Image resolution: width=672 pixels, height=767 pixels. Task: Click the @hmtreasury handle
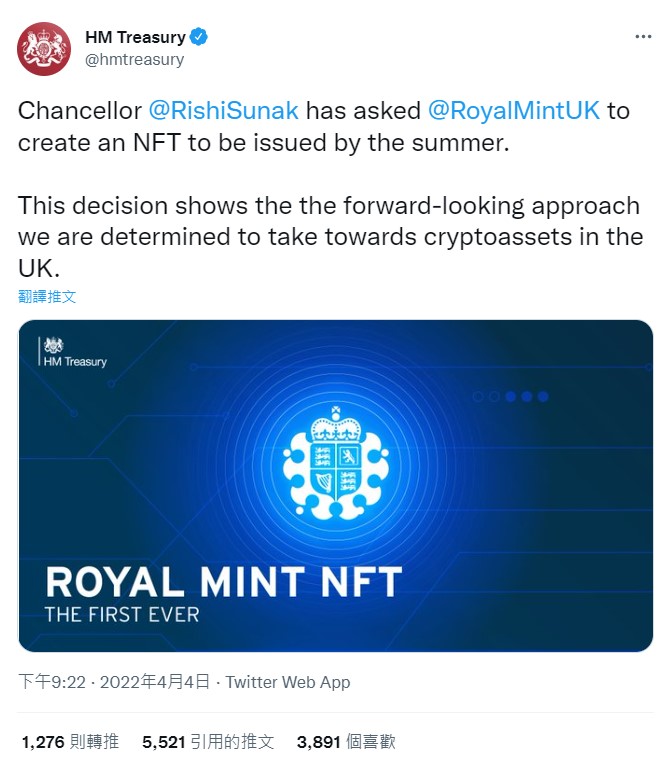tap(134, 59)
